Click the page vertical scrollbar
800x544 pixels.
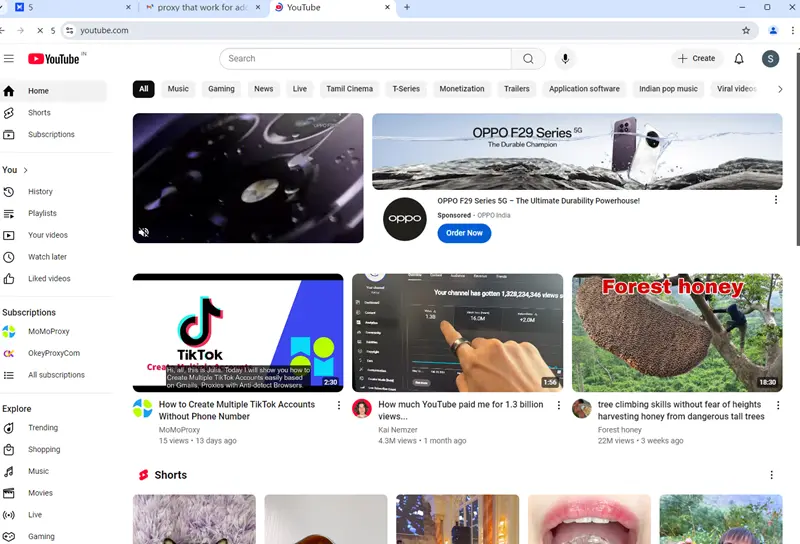[797, 148]
